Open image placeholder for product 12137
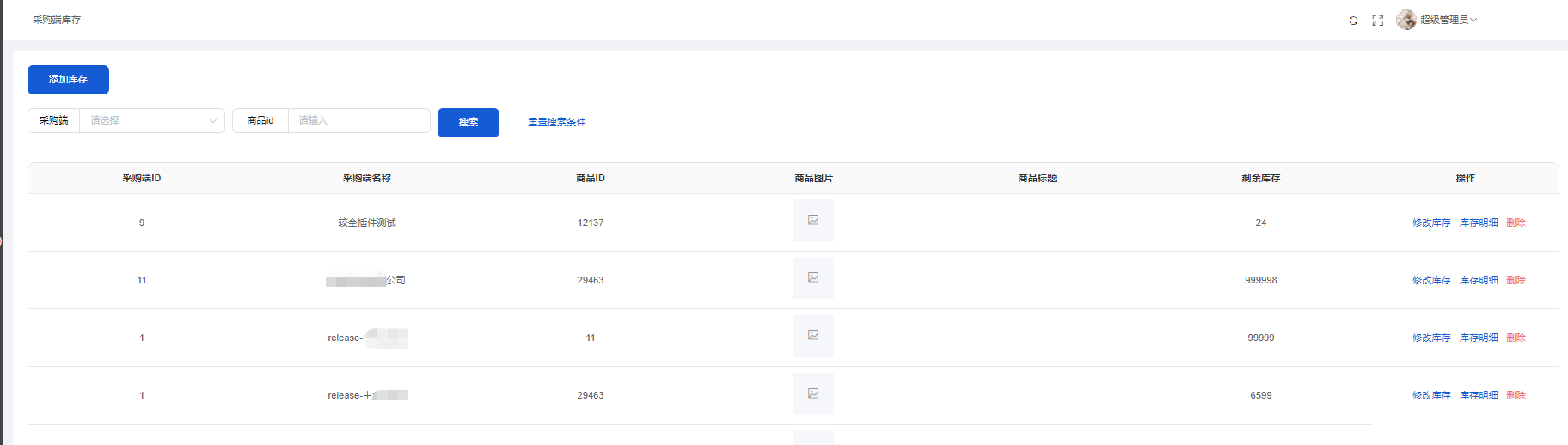 [x=813, y=221]
